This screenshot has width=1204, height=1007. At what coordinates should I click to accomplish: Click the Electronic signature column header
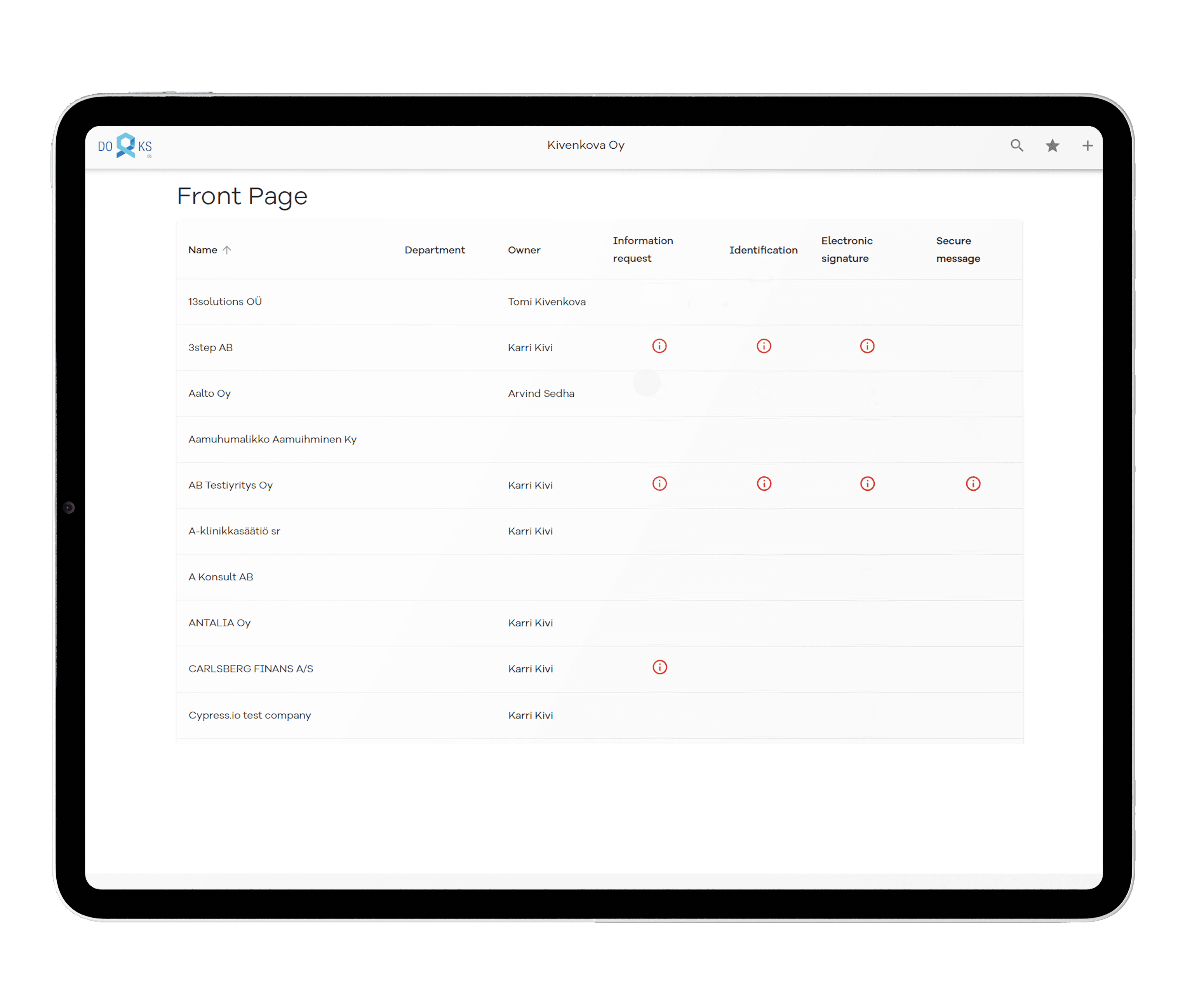click(846, 249)
